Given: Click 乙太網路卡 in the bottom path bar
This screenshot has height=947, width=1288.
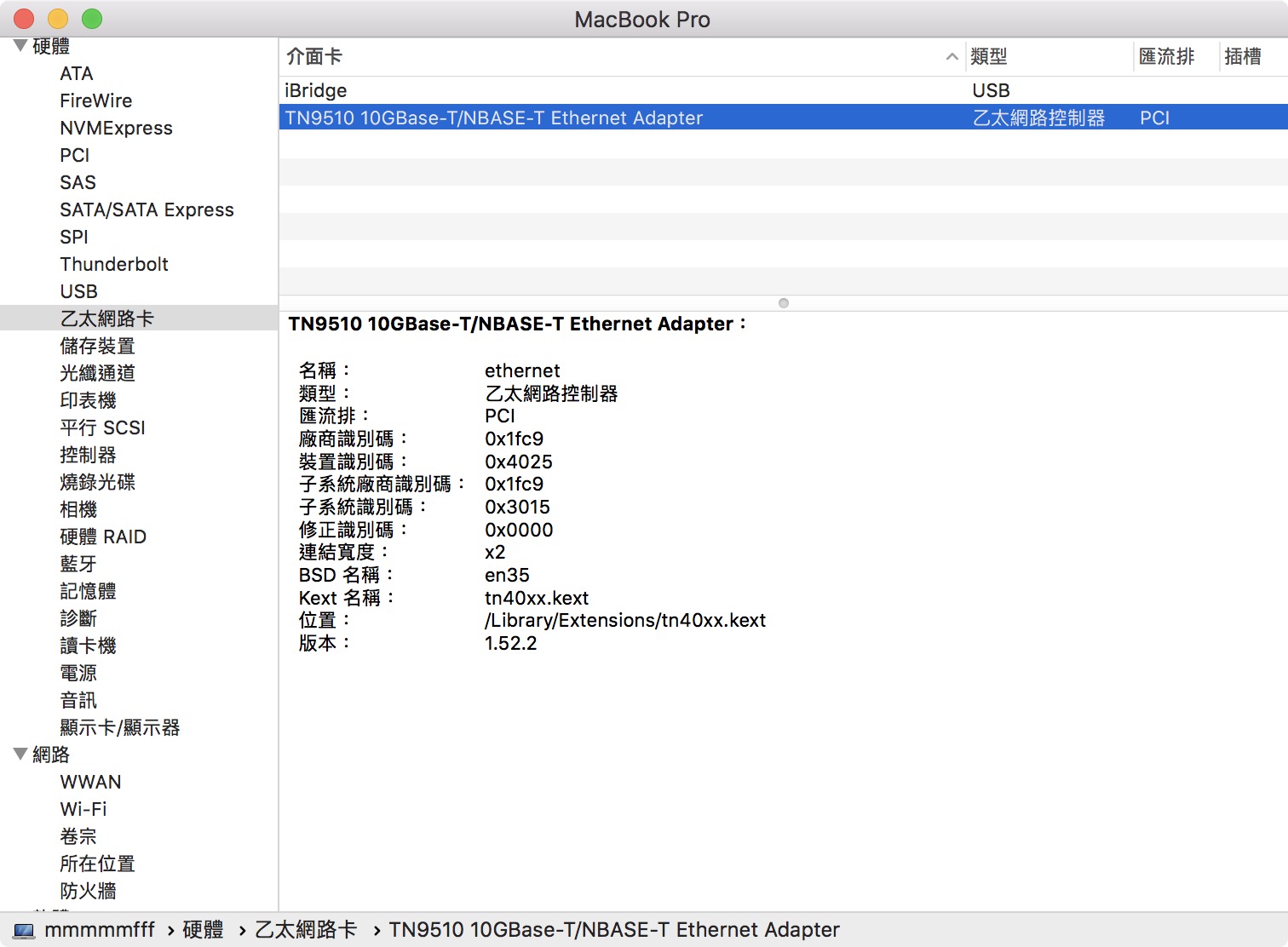Looking at the screenshot, I should click(306, 930).
